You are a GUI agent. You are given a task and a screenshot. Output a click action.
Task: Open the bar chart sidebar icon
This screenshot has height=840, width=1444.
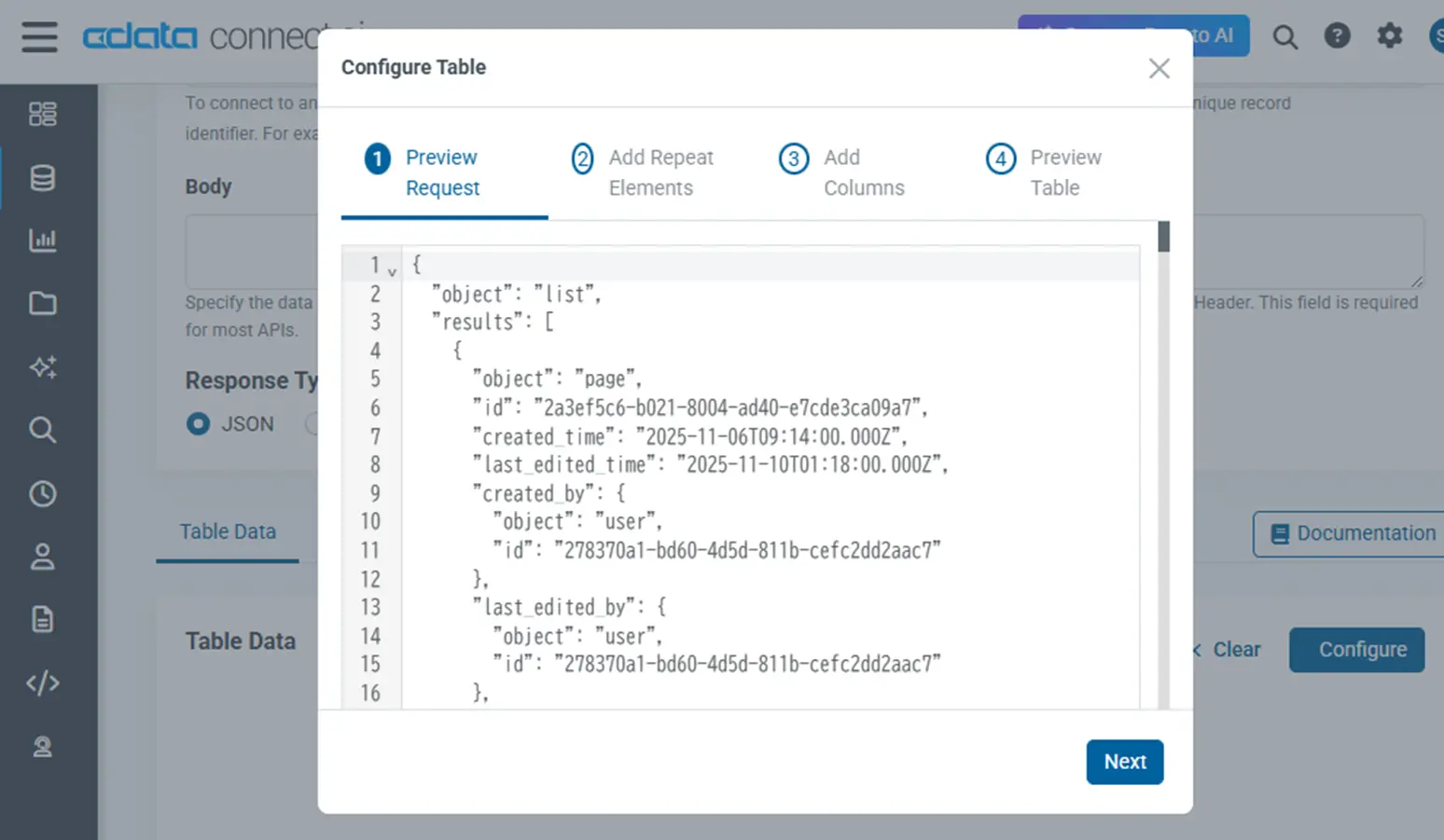tap(43, 241)
